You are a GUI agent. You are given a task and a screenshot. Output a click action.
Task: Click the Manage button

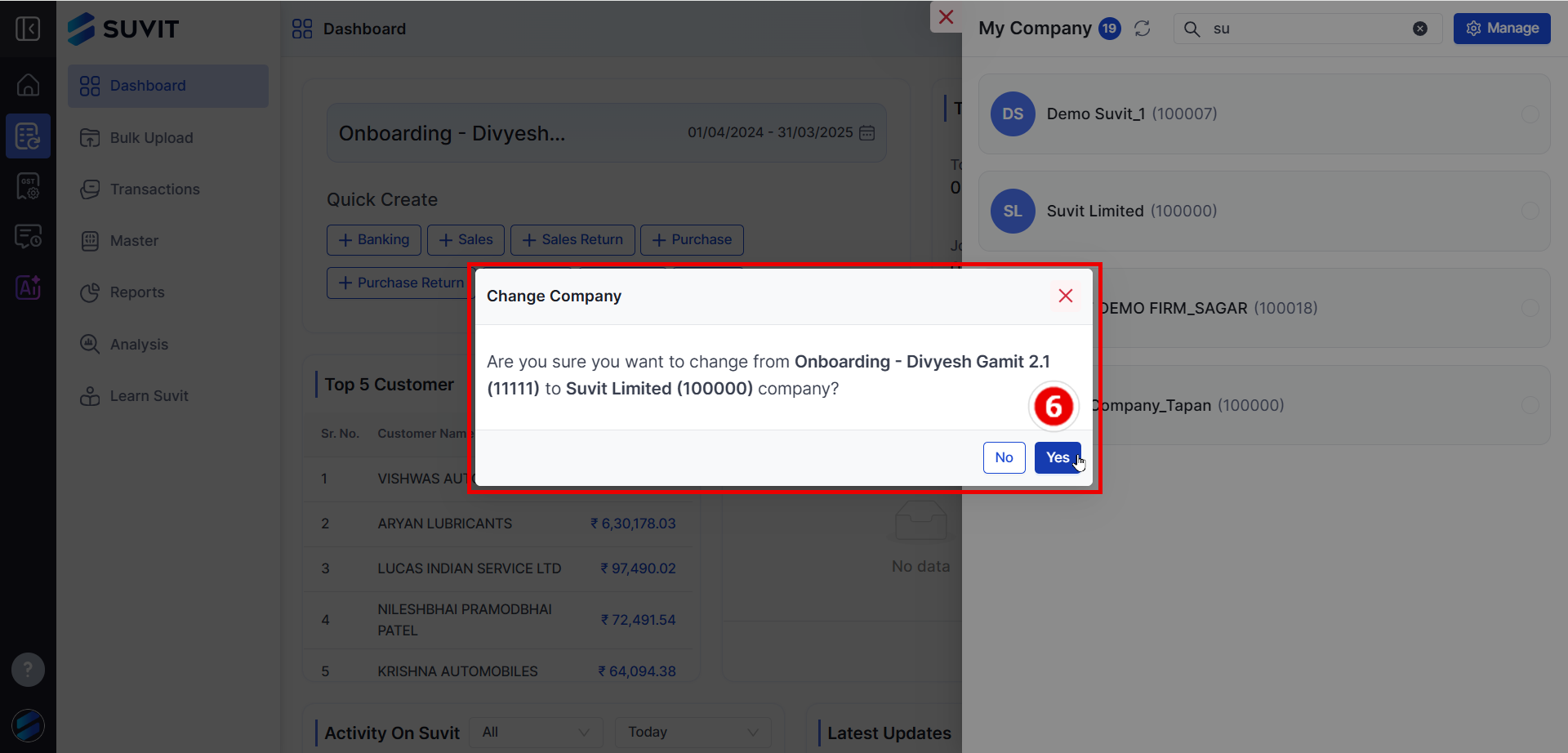tap(1502, 29)
